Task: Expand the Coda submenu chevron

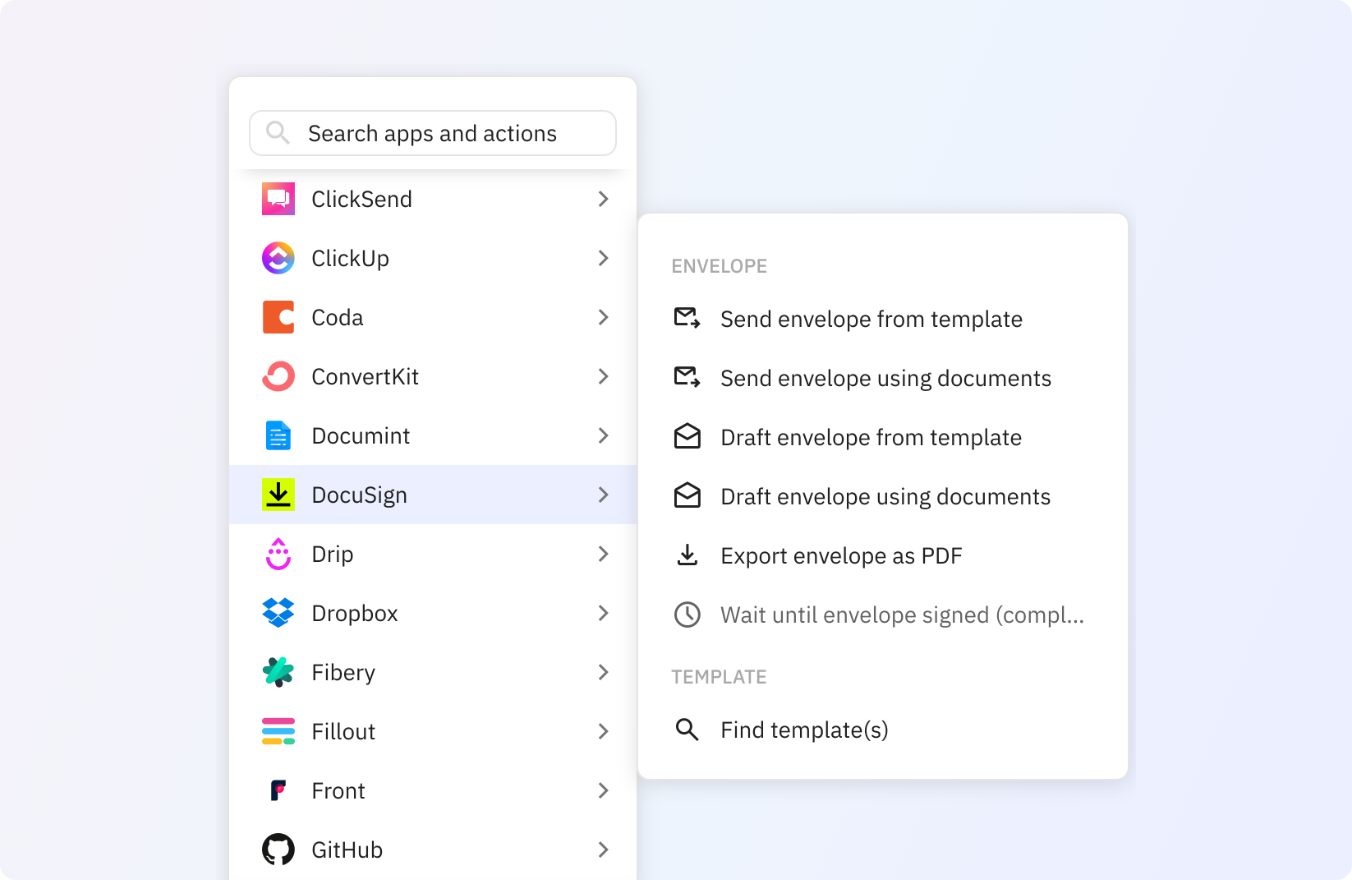Action: pyautogui.click(x=603, y=317)
